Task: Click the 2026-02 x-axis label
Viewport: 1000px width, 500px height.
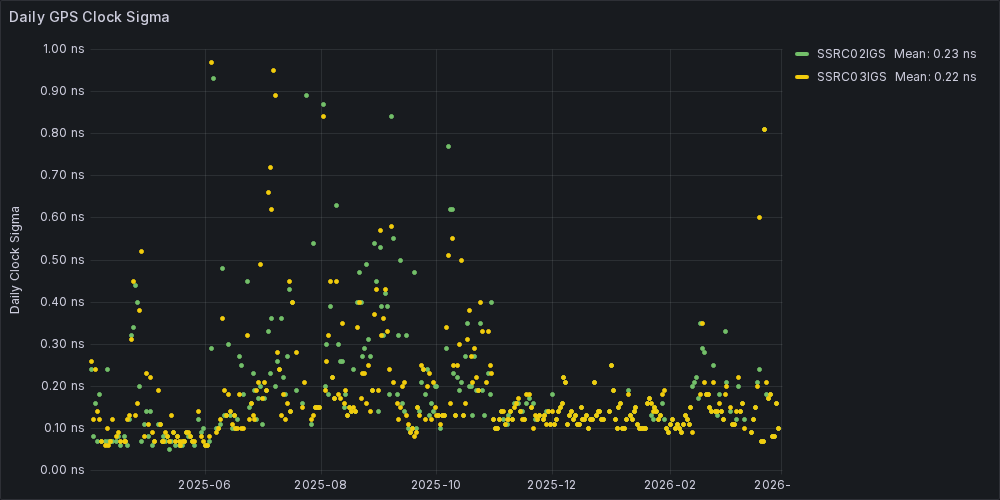Action: (671, 484)
